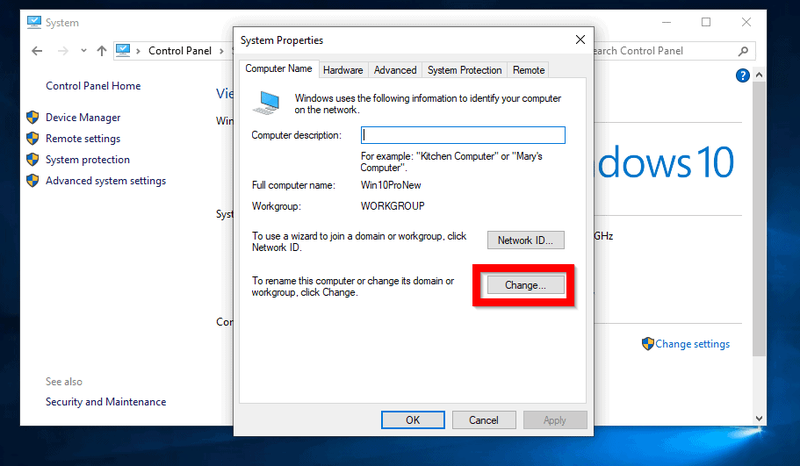800x466 pixels.
Task: Click shield icon beside Advanced system settings
Action: (x=33, y=181)
